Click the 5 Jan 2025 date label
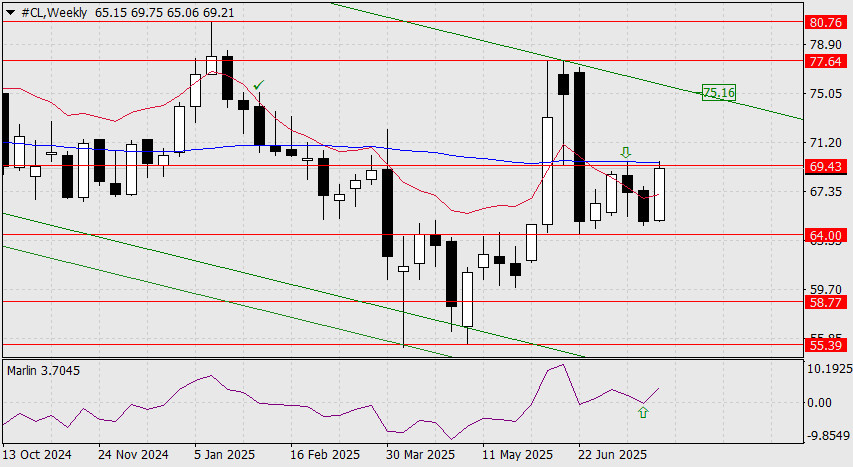 click(225, 454)
